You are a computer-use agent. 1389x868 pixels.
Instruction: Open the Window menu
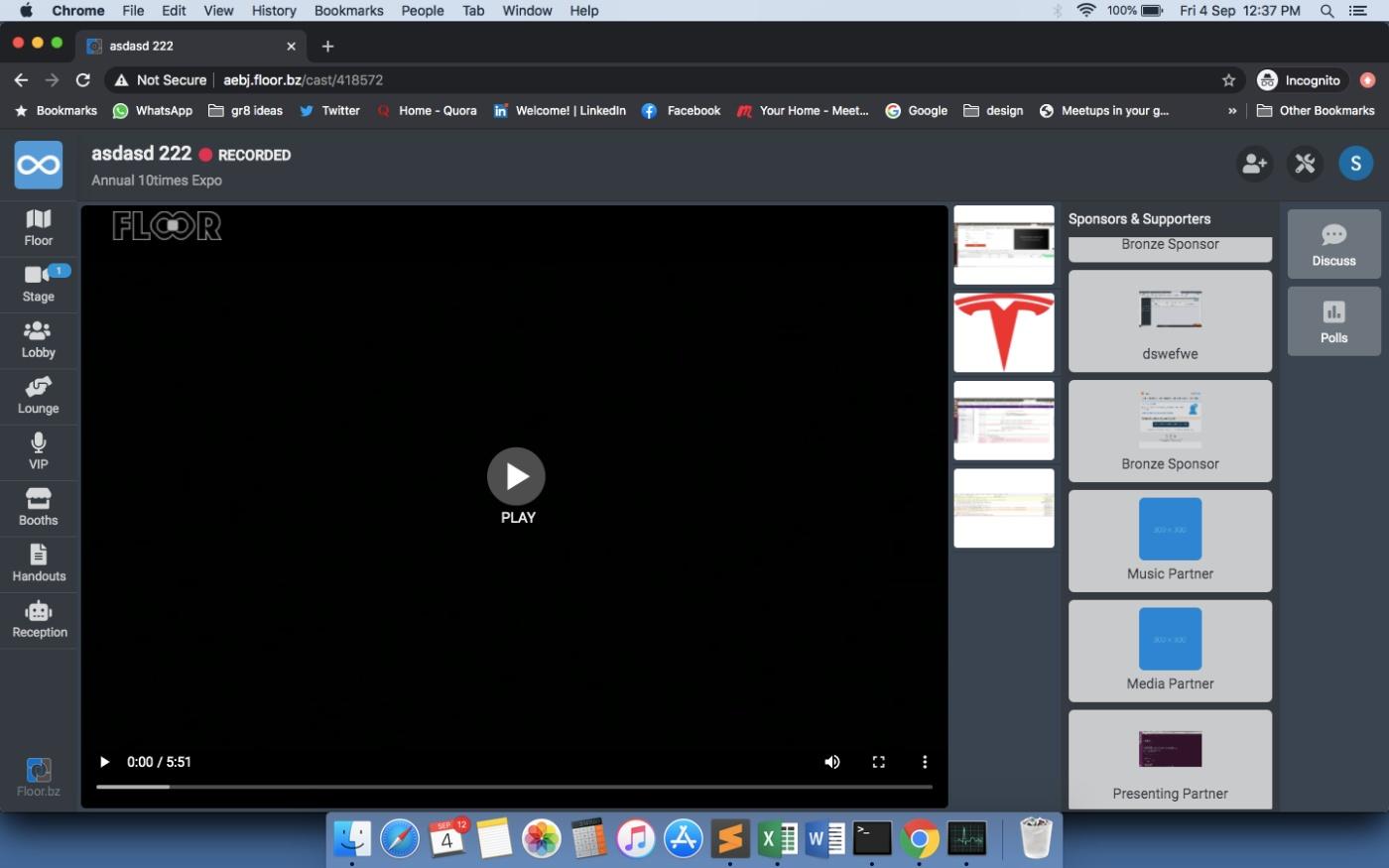[x=527, y=11]
